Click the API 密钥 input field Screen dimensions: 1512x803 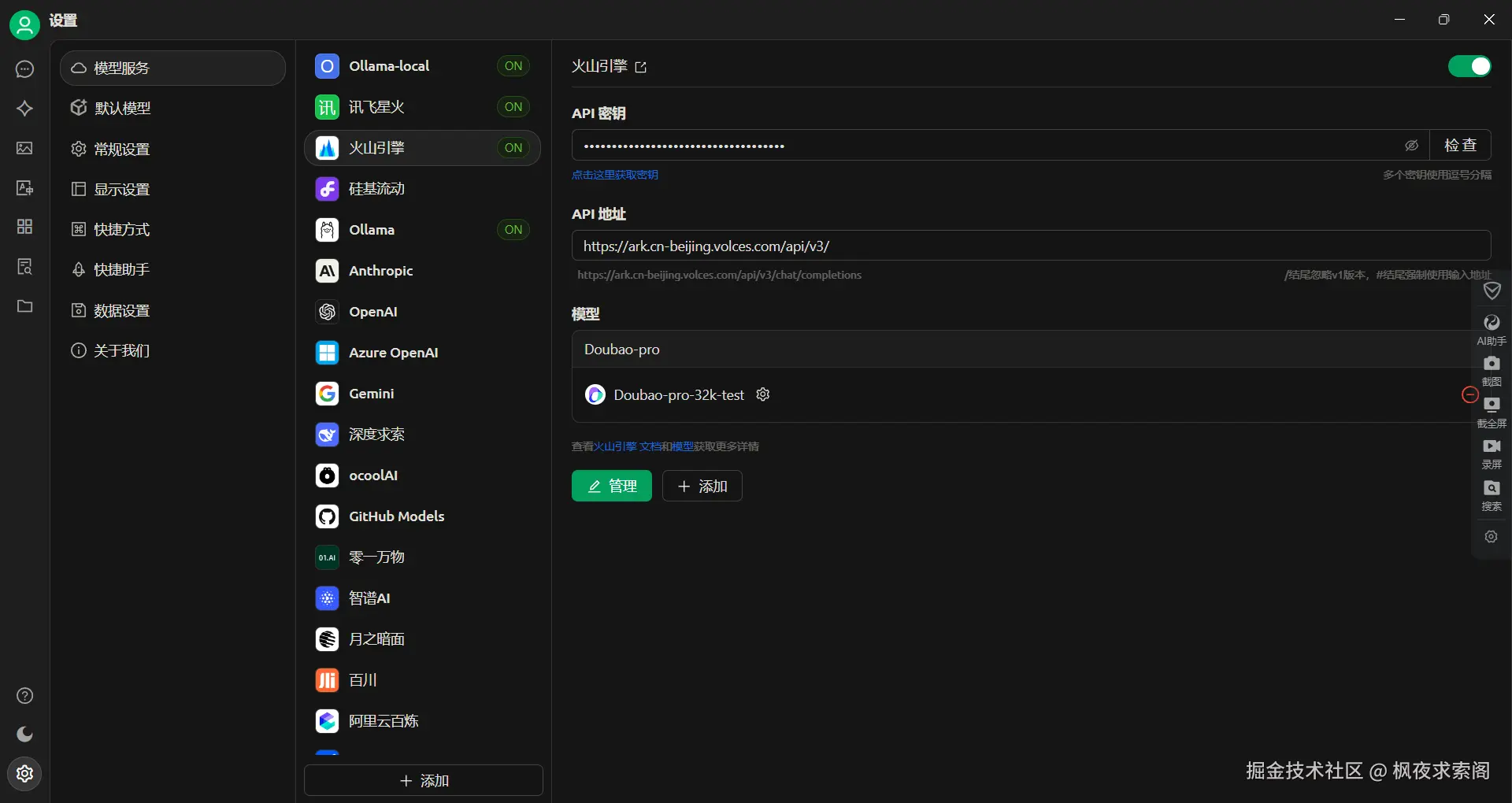1000,146
